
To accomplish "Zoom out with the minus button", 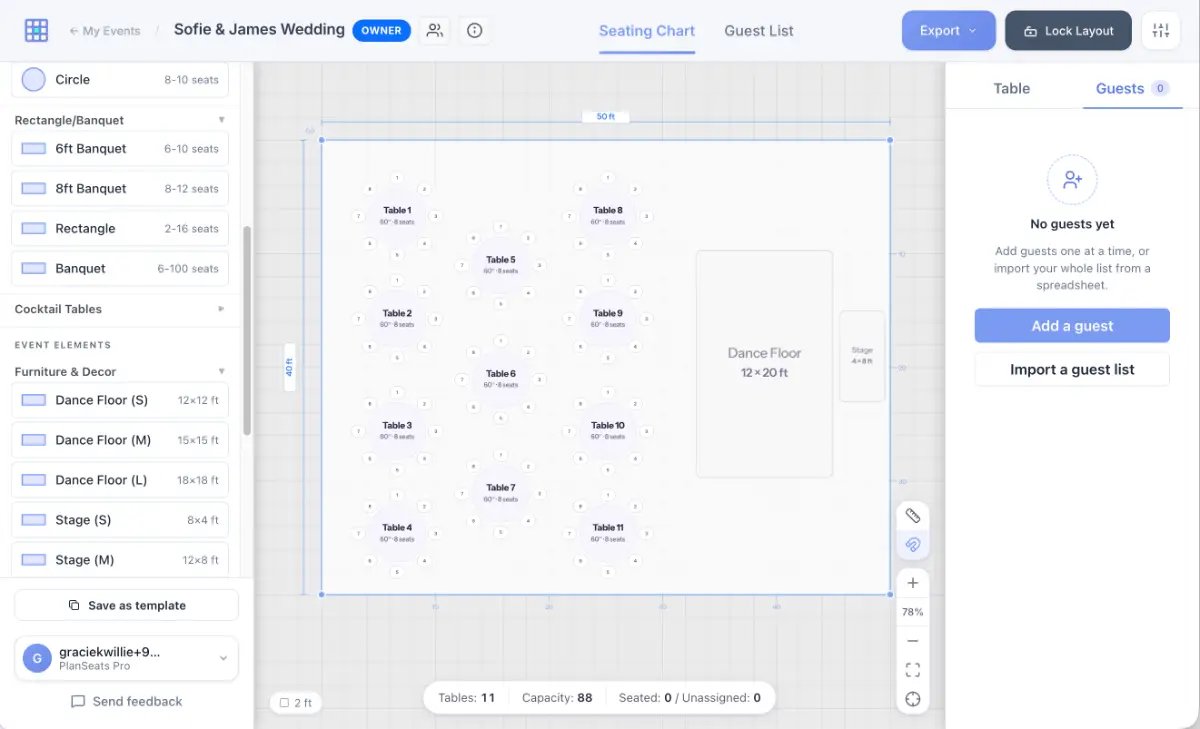I will pos(913,641).
